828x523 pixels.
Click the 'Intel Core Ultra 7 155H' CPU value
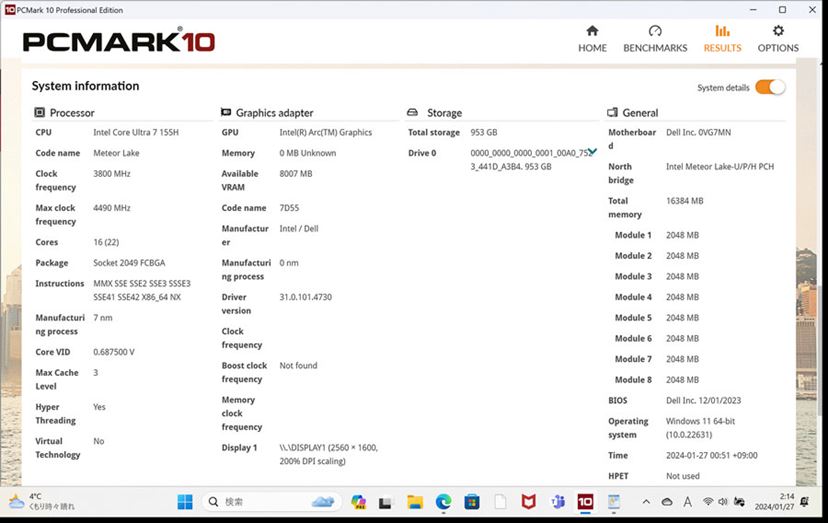[x=136, y=133]
